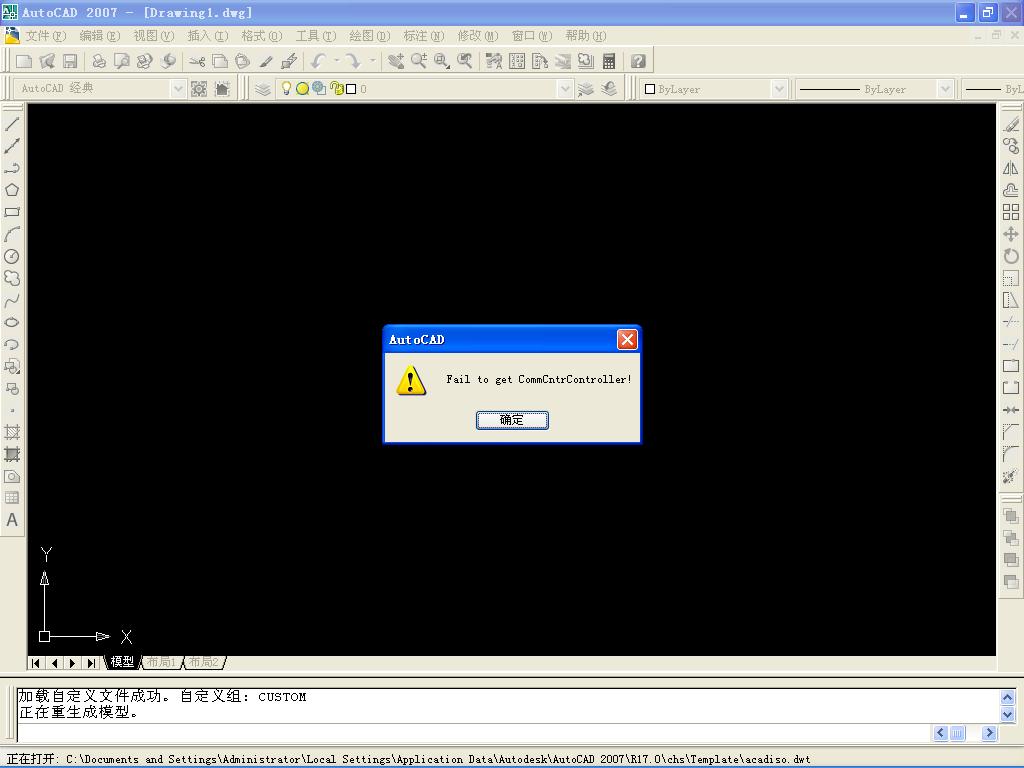Select the Construction Line tool
The width and height of the screenshot is (1024, 768).
click(x=12, y=146)
